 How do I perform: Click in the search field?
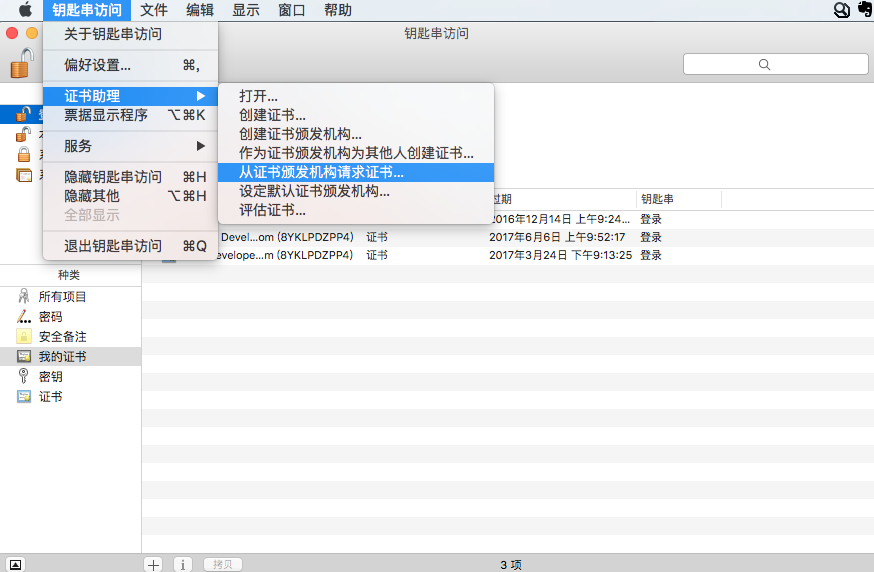(775, 64)
